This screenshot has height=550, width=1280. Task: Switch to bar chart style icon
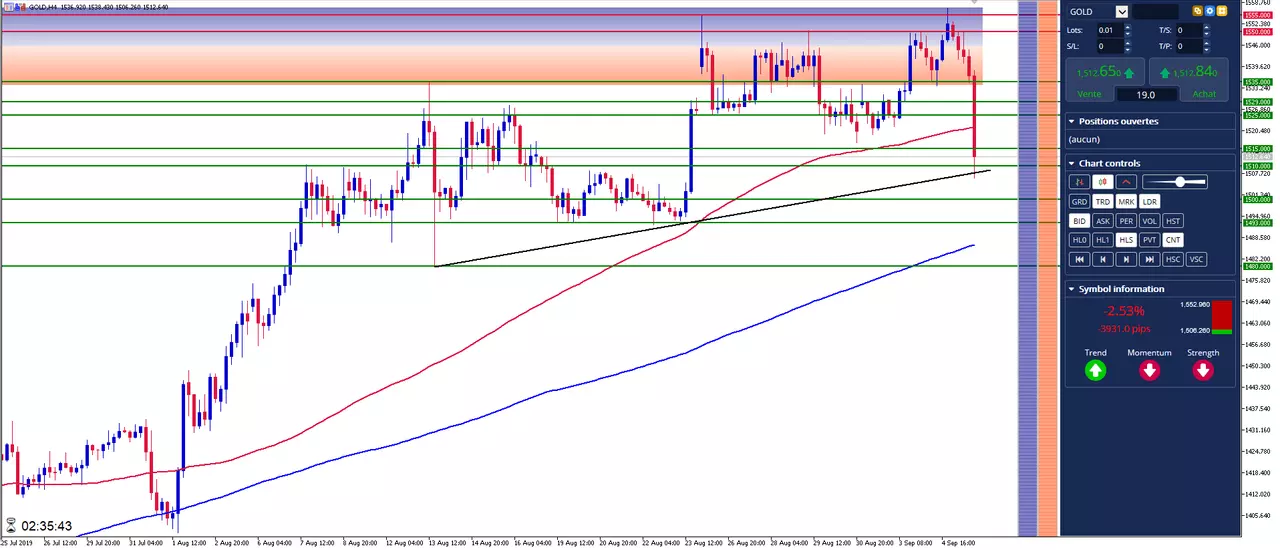1079,182
